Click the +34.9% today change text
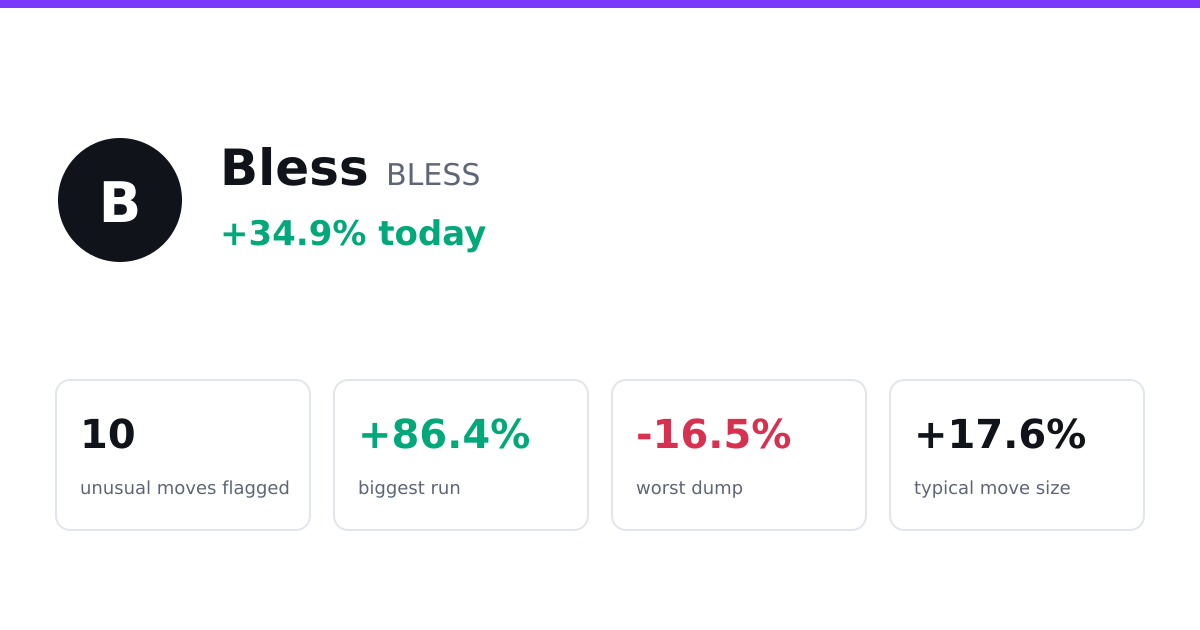Viewport: 1200px width, 630px height. click(353, 234)
